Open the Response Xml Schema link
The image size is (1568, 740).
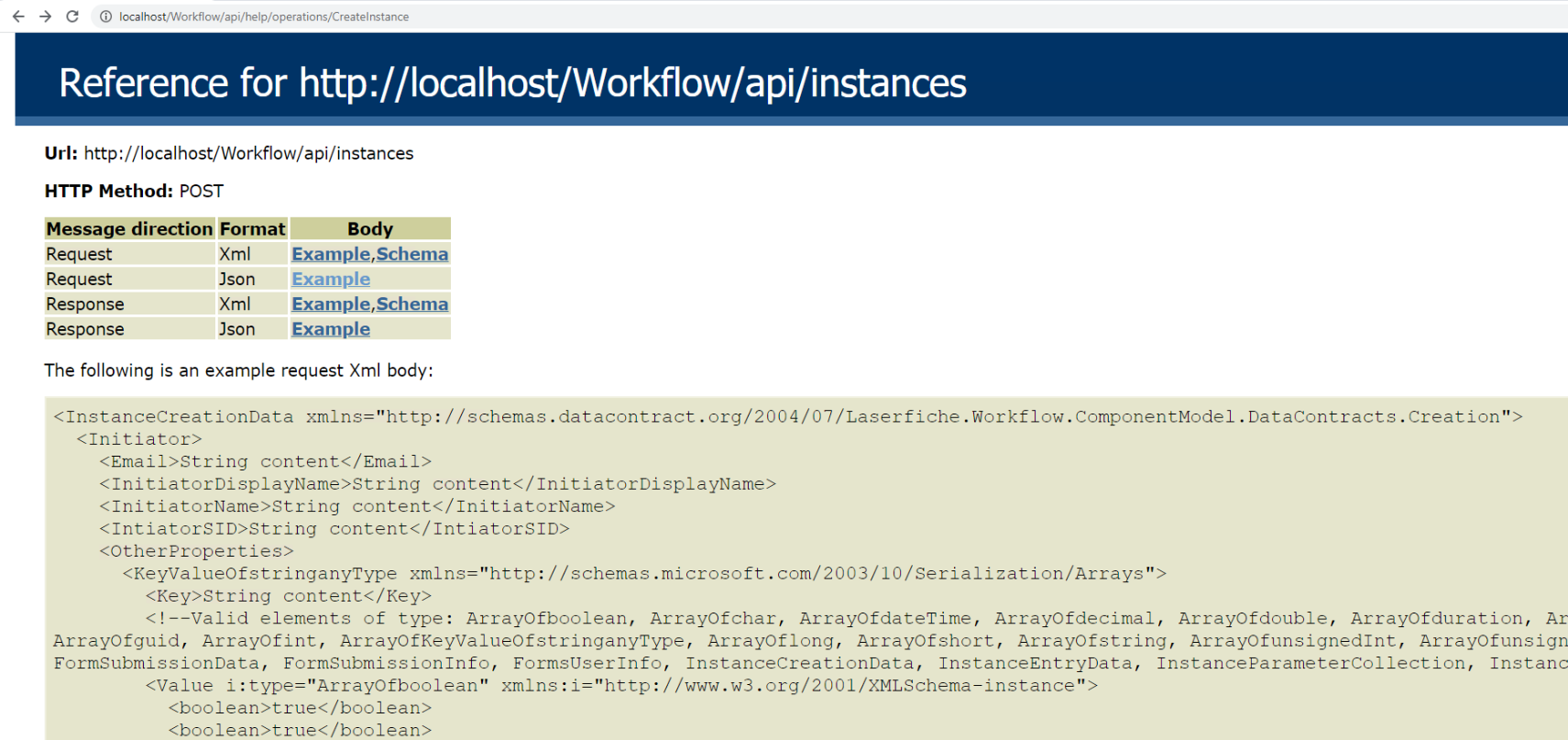[412, 304]
